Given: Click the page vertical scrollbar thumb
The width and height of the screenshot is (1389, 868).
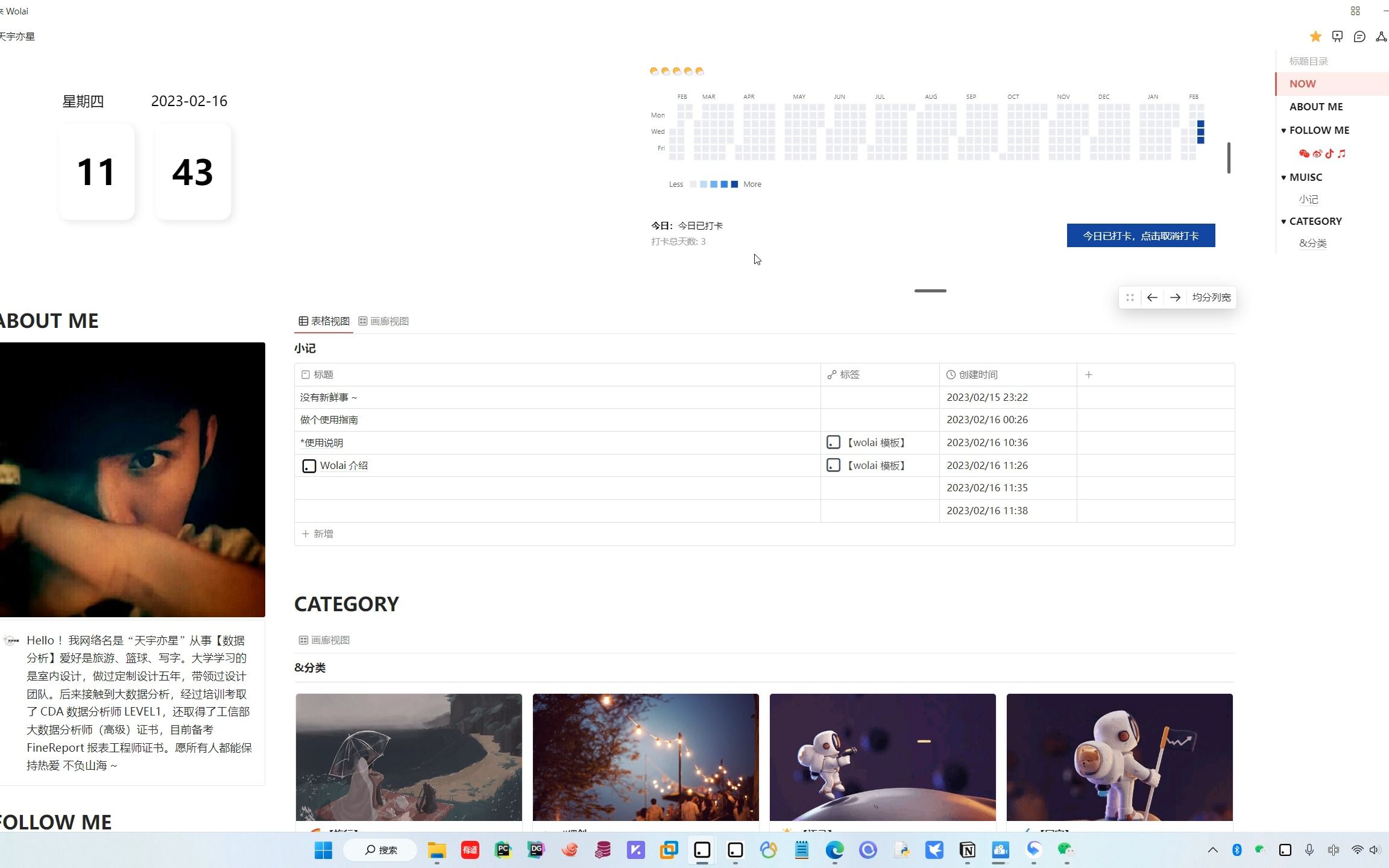Looking at the screenshot, I should (1229, 158).
